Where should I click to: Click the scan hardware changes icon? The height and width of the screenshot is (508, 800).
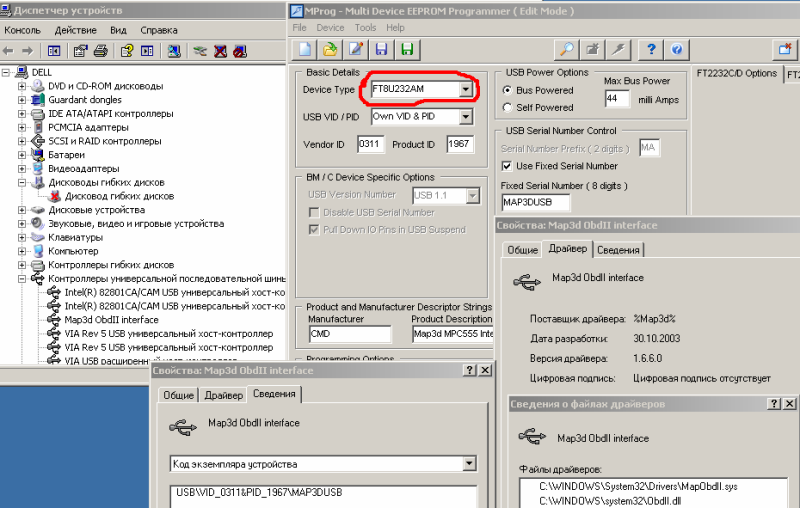(173, 50)
